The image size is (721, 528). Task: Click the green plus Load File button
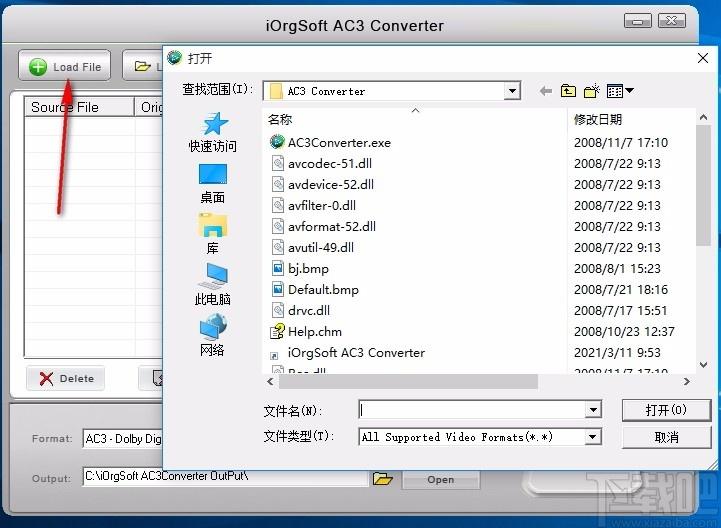tap(64, 66)
